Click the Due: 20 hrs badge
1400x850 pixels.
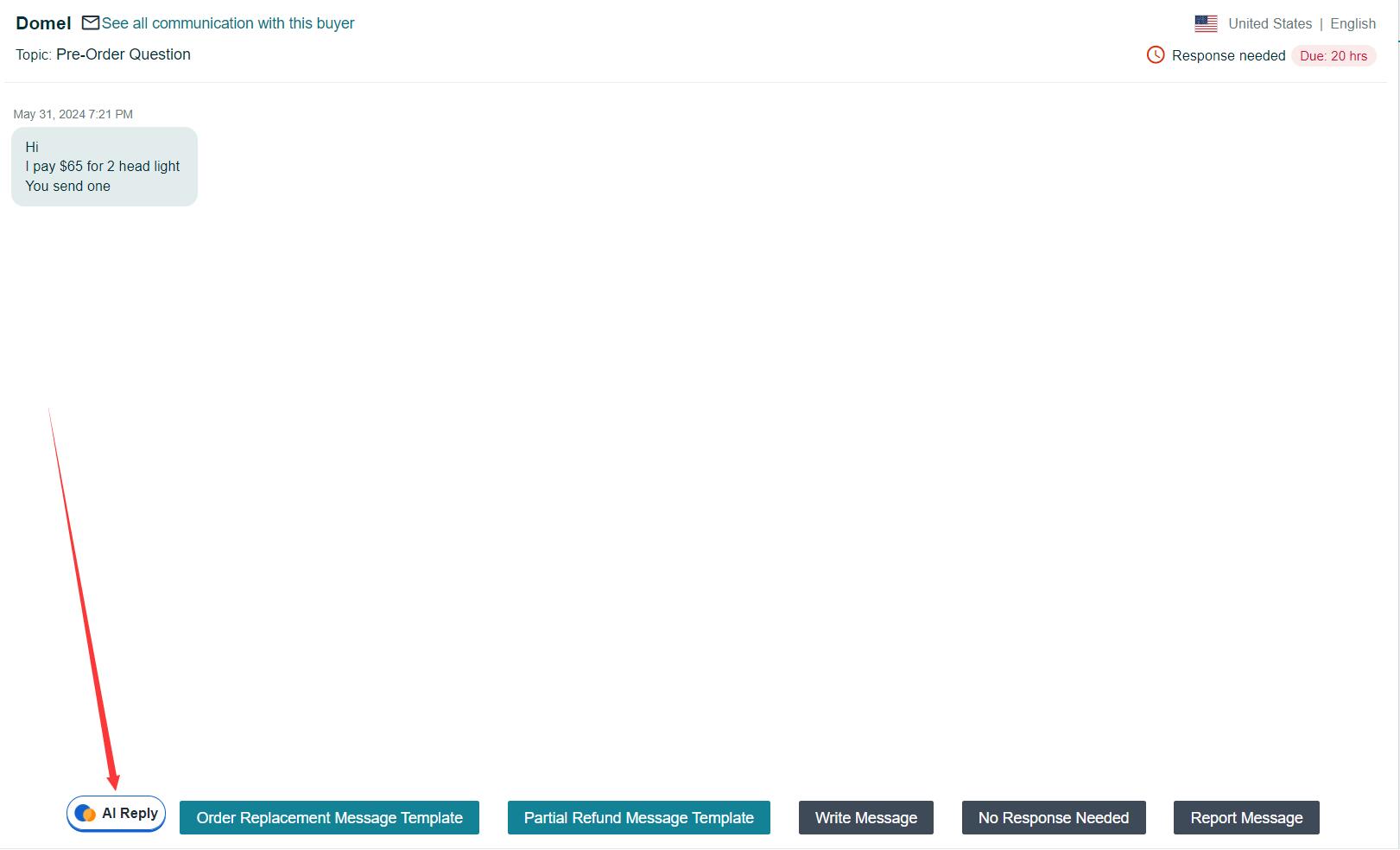pyautogui.click(x=1333, y=56)
